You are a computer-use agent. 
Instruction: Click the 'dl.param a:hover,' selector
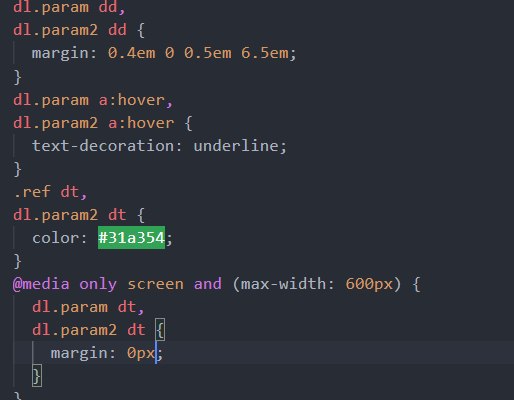pos(93,100)
